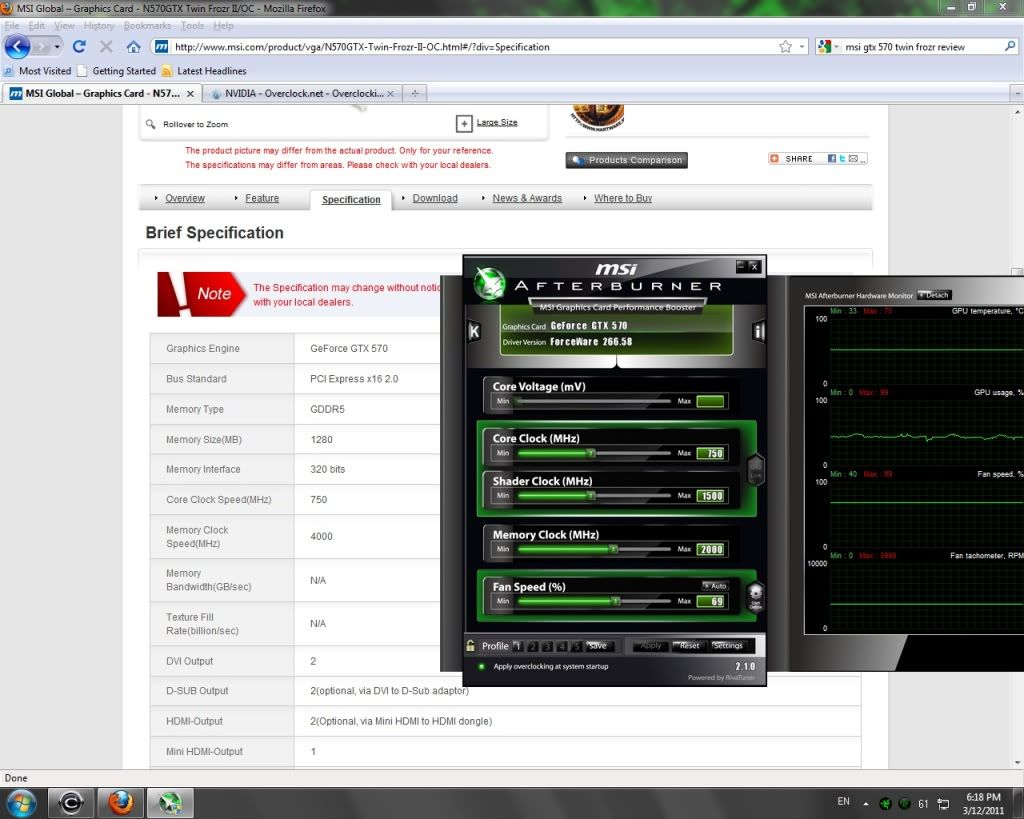This screenshot has height=819, width=1024.
Task: Go to the Firefox home page icon
Action: point(133,46)
